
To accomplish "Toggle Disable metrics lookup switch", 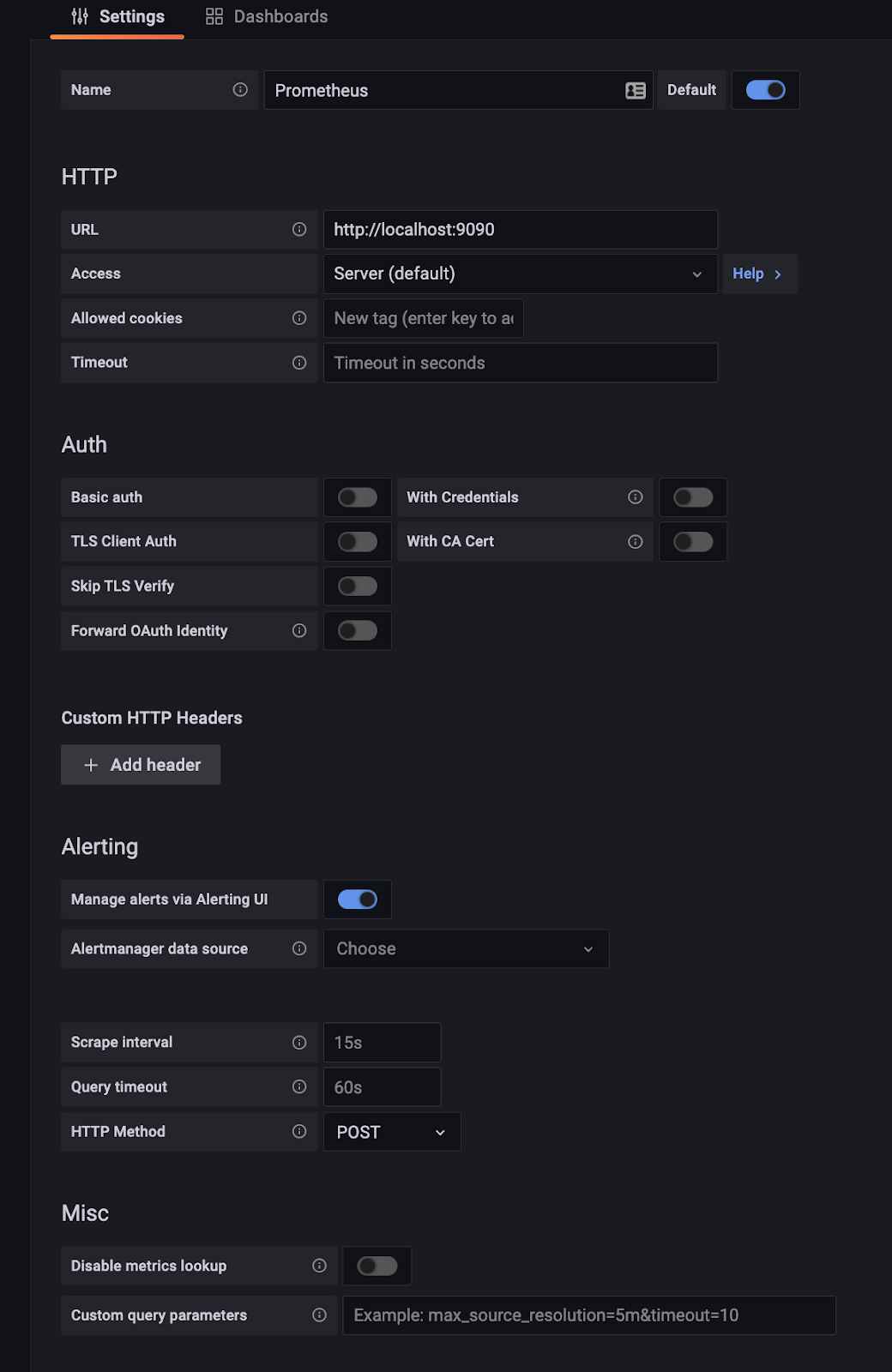I will (377, 1266).
